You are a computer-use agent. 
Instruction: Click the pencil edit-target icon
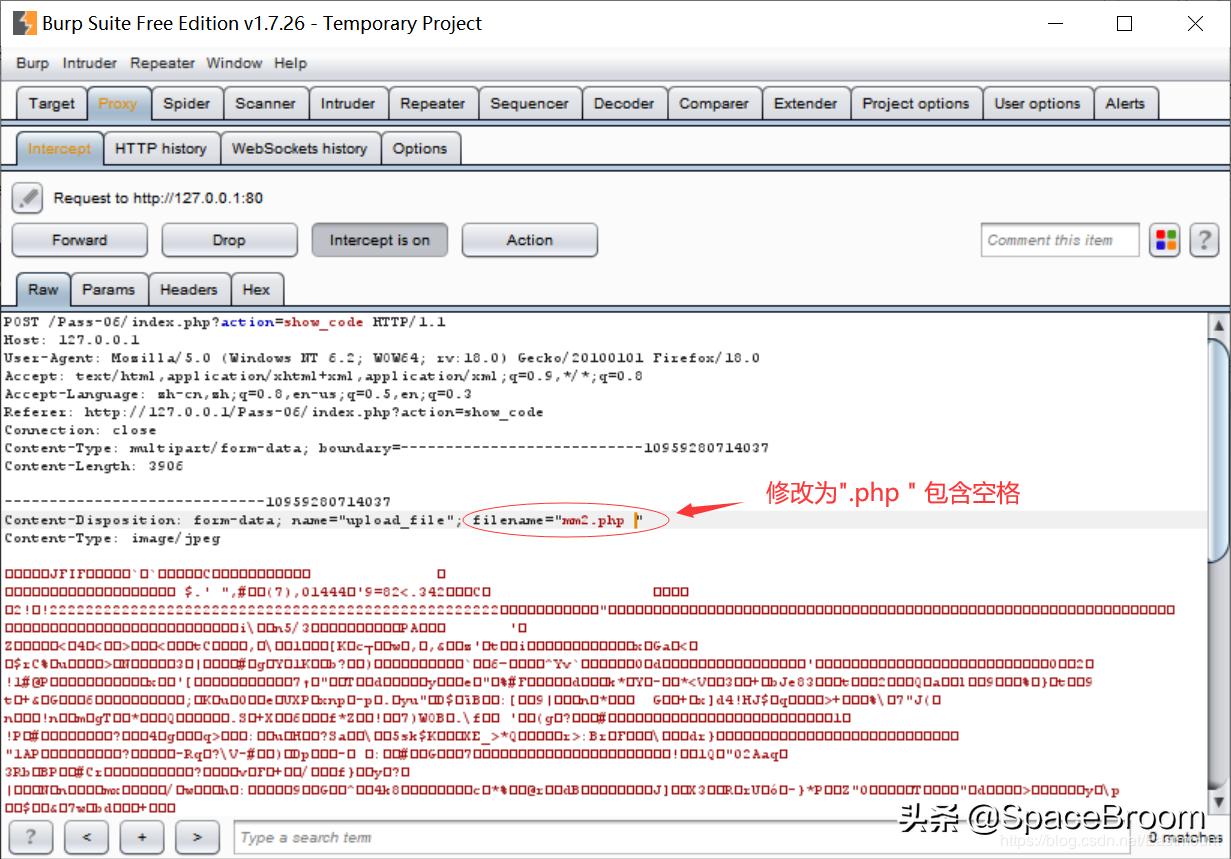[27, 198]
